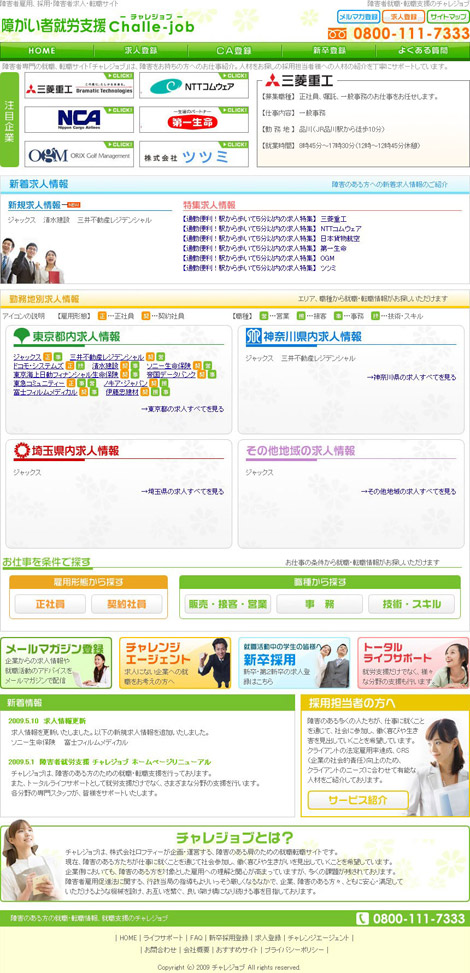Follow the 東京都の求人すべてを見る link
Screen dimensions: 470x973
(x=183, y=409)
